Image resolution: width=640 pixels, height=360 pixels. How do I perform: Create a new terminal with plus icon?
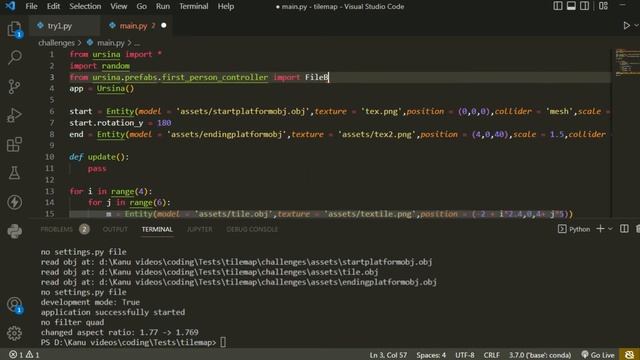(600, 229)
